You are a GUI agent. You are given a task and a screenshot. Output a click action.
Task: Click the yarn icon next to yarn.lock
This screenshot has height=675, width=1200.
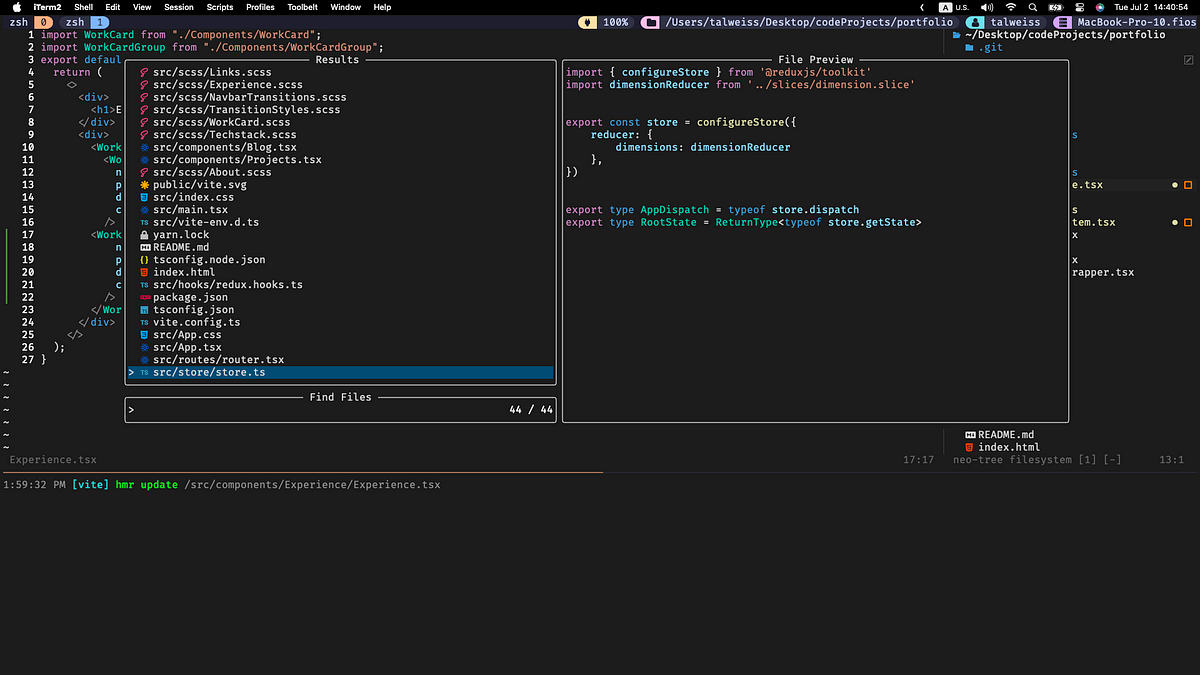[x=143, y=234]
